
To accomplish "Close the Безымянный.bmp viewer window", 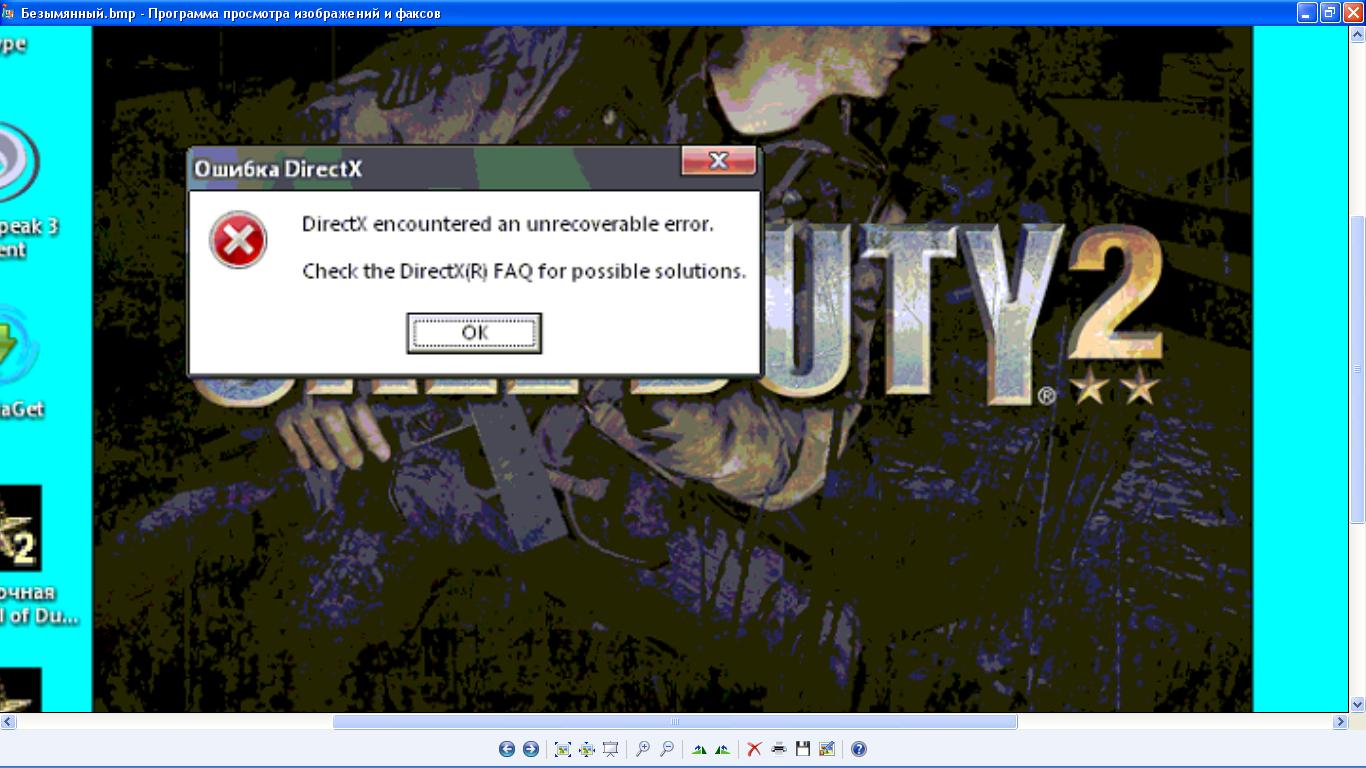I will click(1353, 12).
